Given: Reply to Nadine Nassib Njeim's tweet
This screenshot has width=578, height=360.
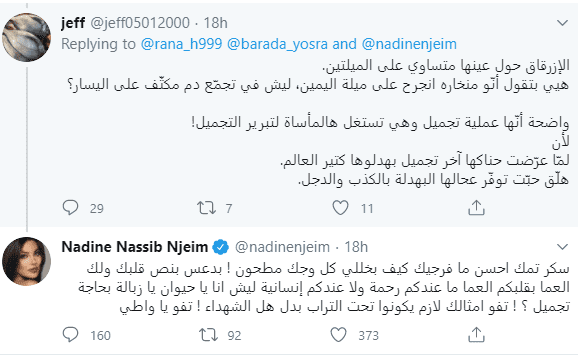Looking at the screenshot, I should coord(70,335).
